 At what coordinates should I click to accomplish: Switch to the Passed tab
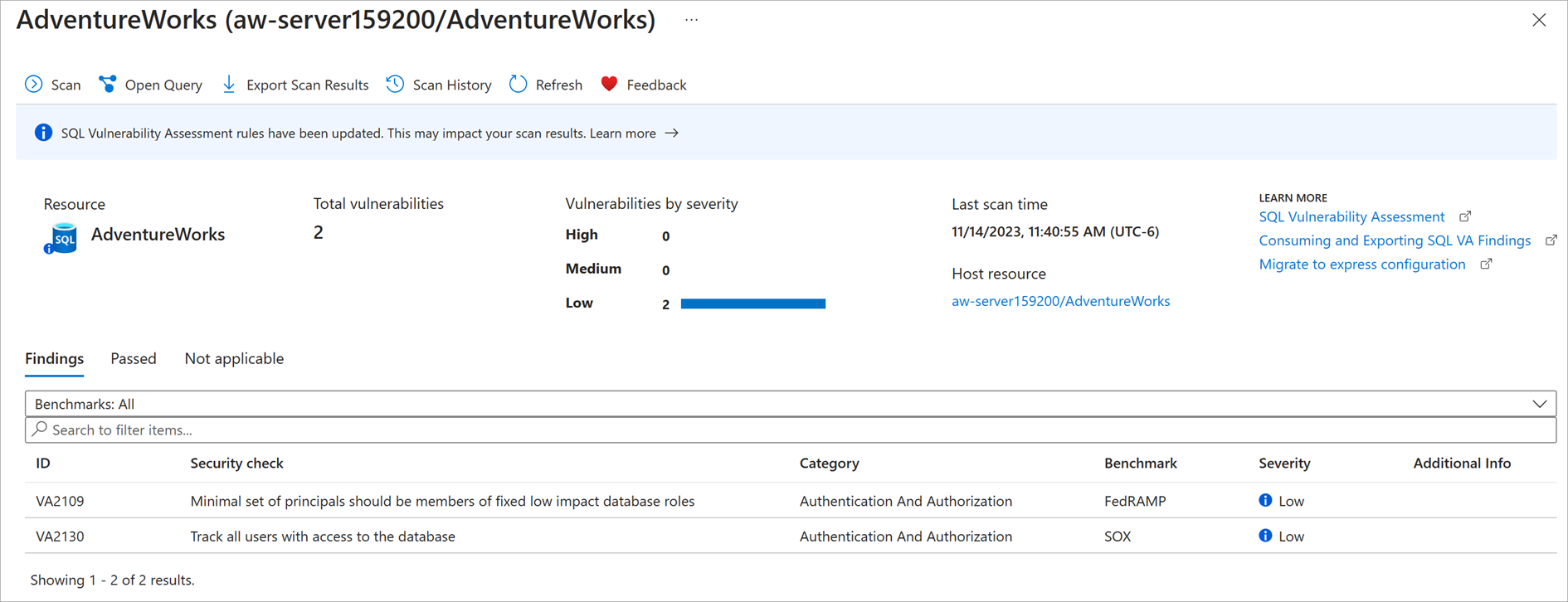click(x=134, y=358)
